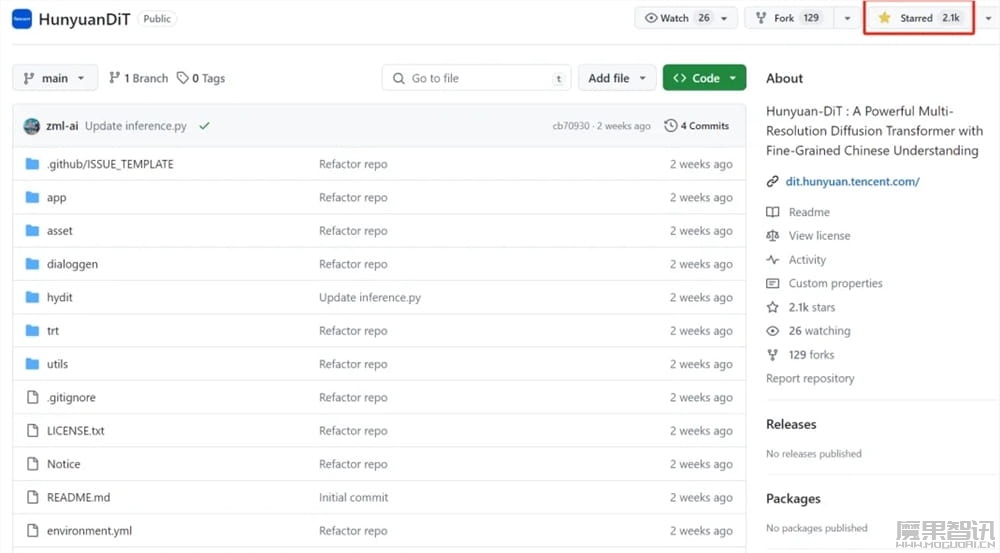1000x553 pixels.
Task: Click the dialoggen folder icon
Action: (32, 263)
